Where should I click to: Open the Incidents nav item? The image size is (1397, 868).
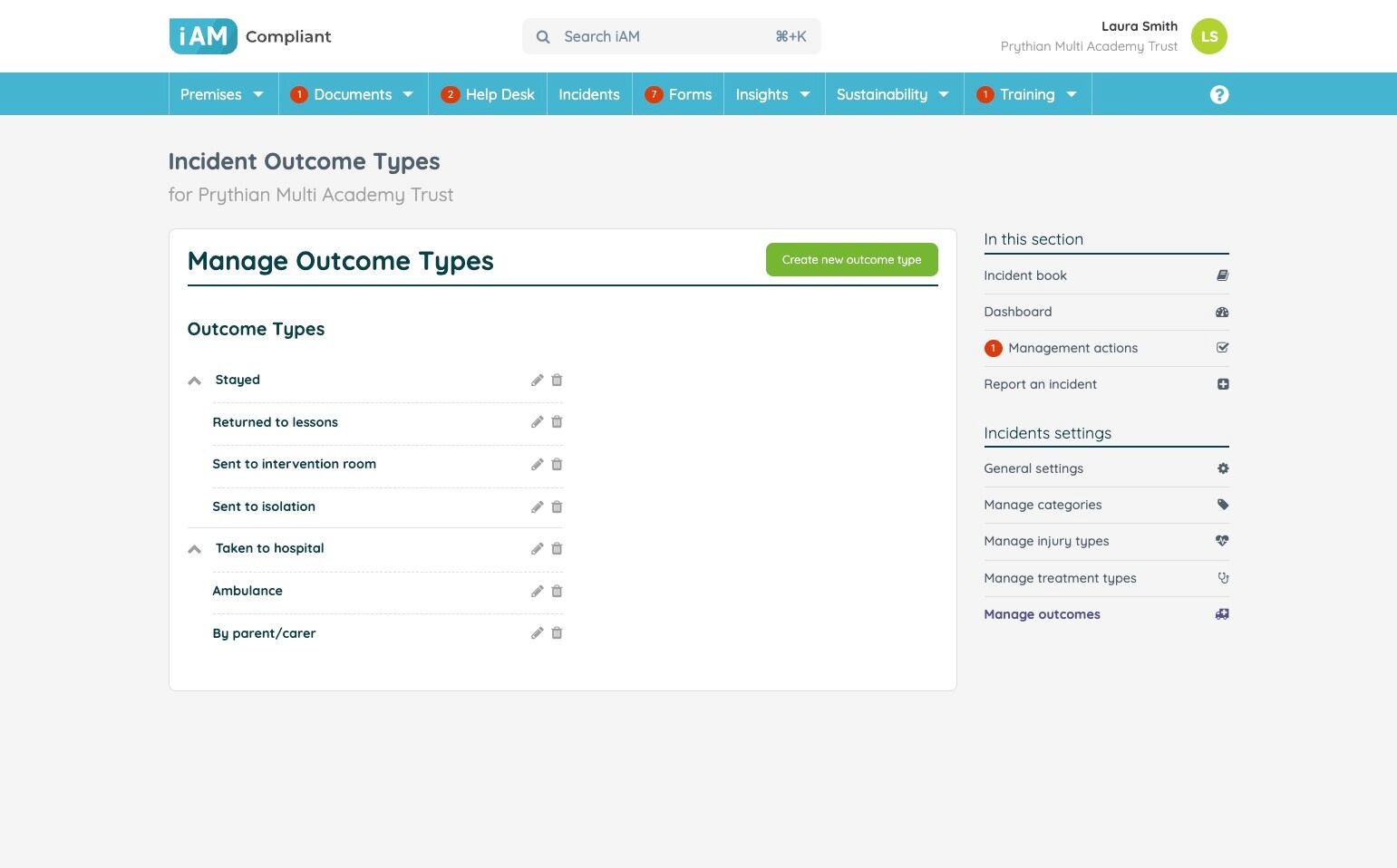[x=589, y=94]
